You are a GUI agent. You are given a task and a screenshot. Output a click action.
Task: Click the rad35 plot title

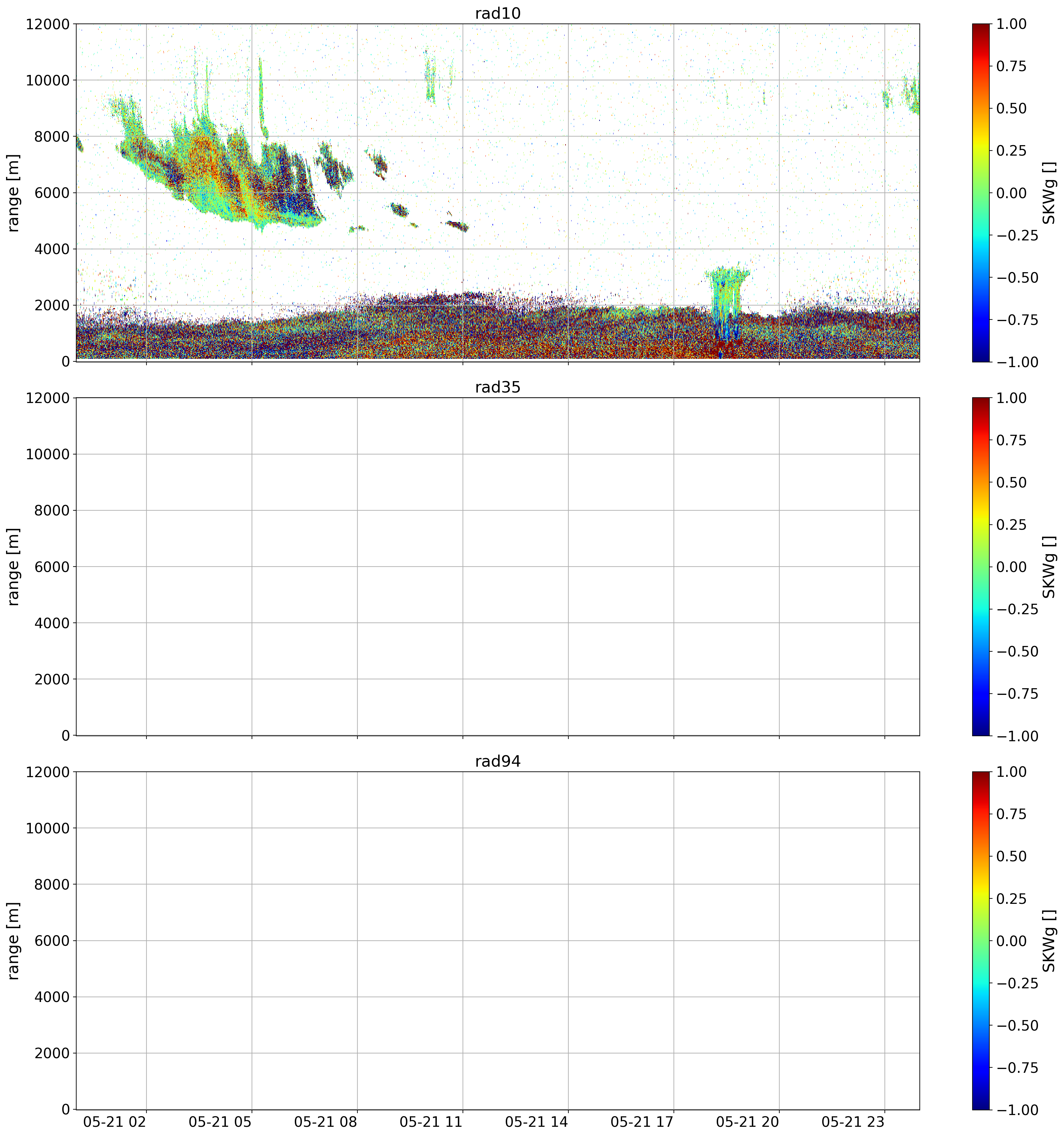498,387
